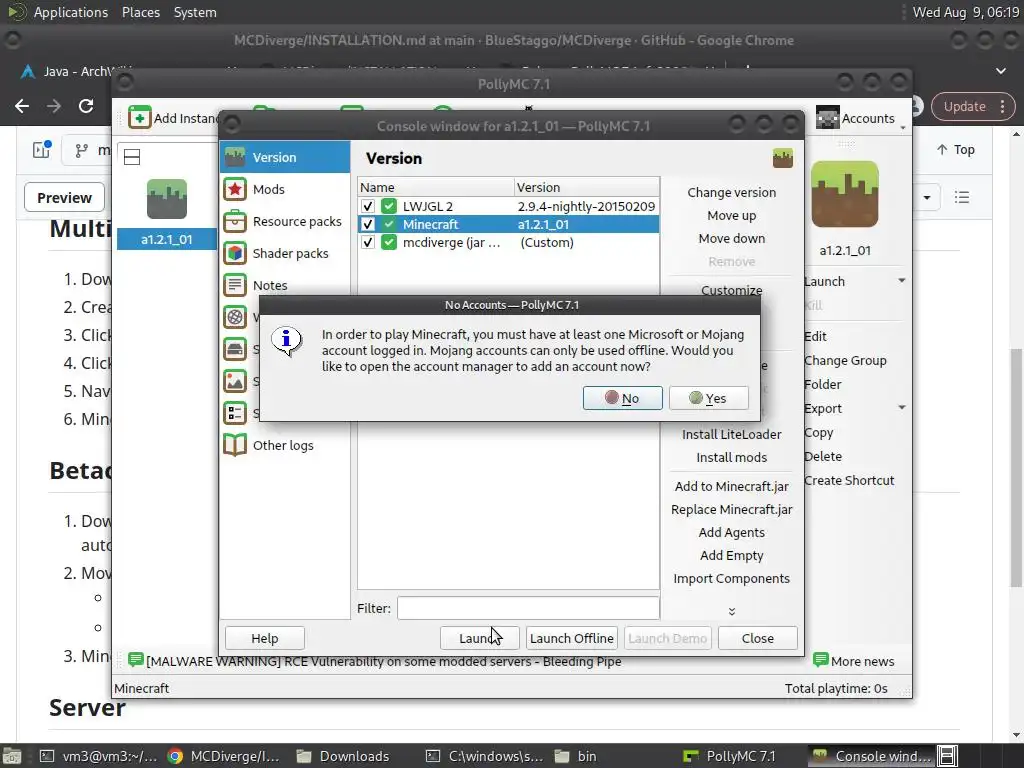Click Delete in PollyMC side panel
This screenshot has height=768, width=1024.
(x=823, y=456)
